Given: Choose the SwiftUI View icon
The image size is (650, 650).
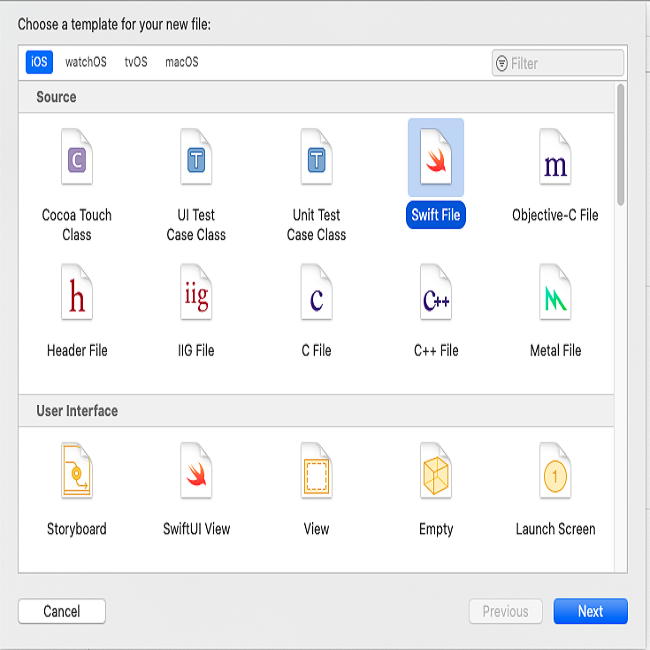Looking at the screenshot, I should tap(196, 471).
